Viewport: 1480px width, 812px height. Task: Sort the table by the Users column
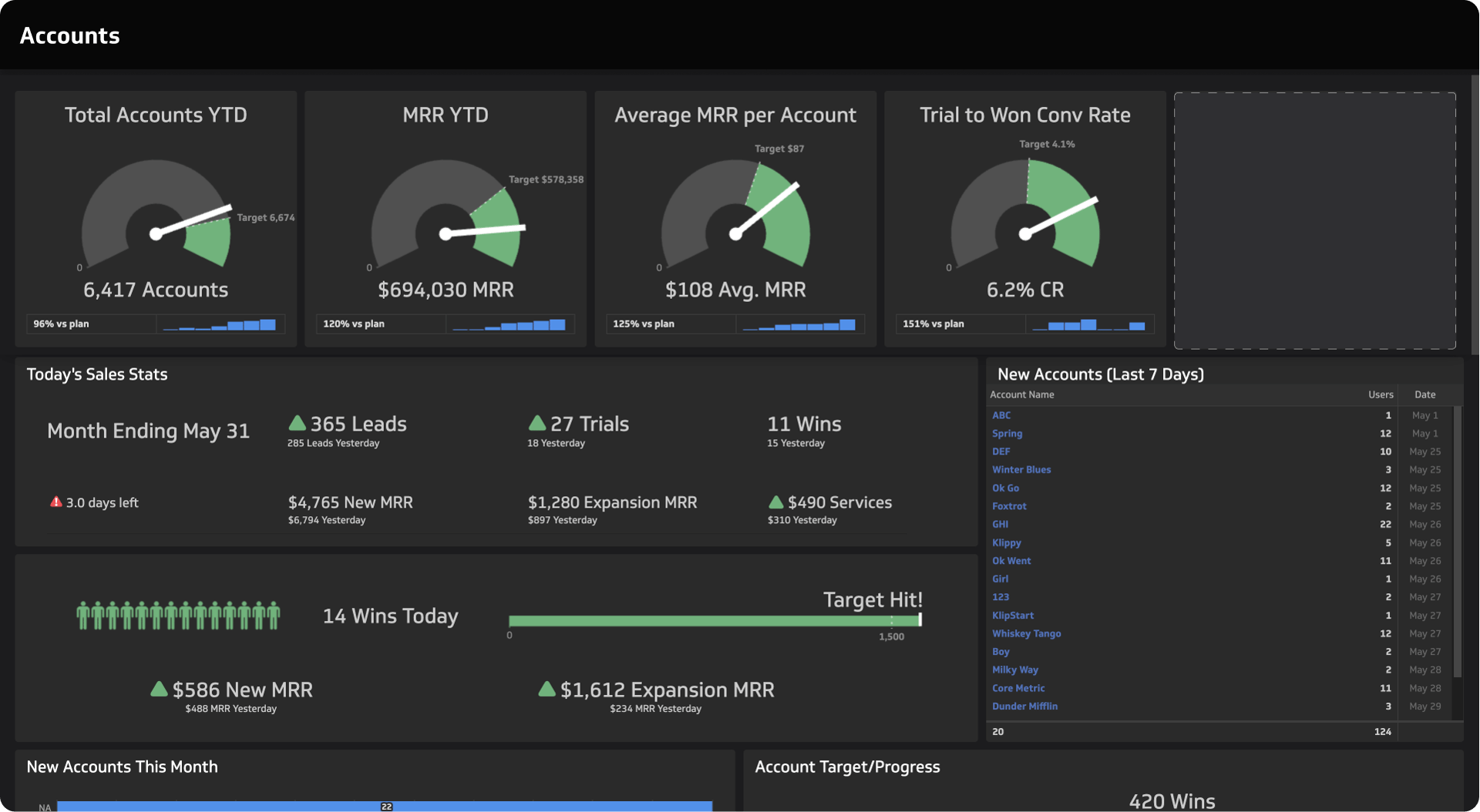pyautogui.click(x=1380, y=394)
